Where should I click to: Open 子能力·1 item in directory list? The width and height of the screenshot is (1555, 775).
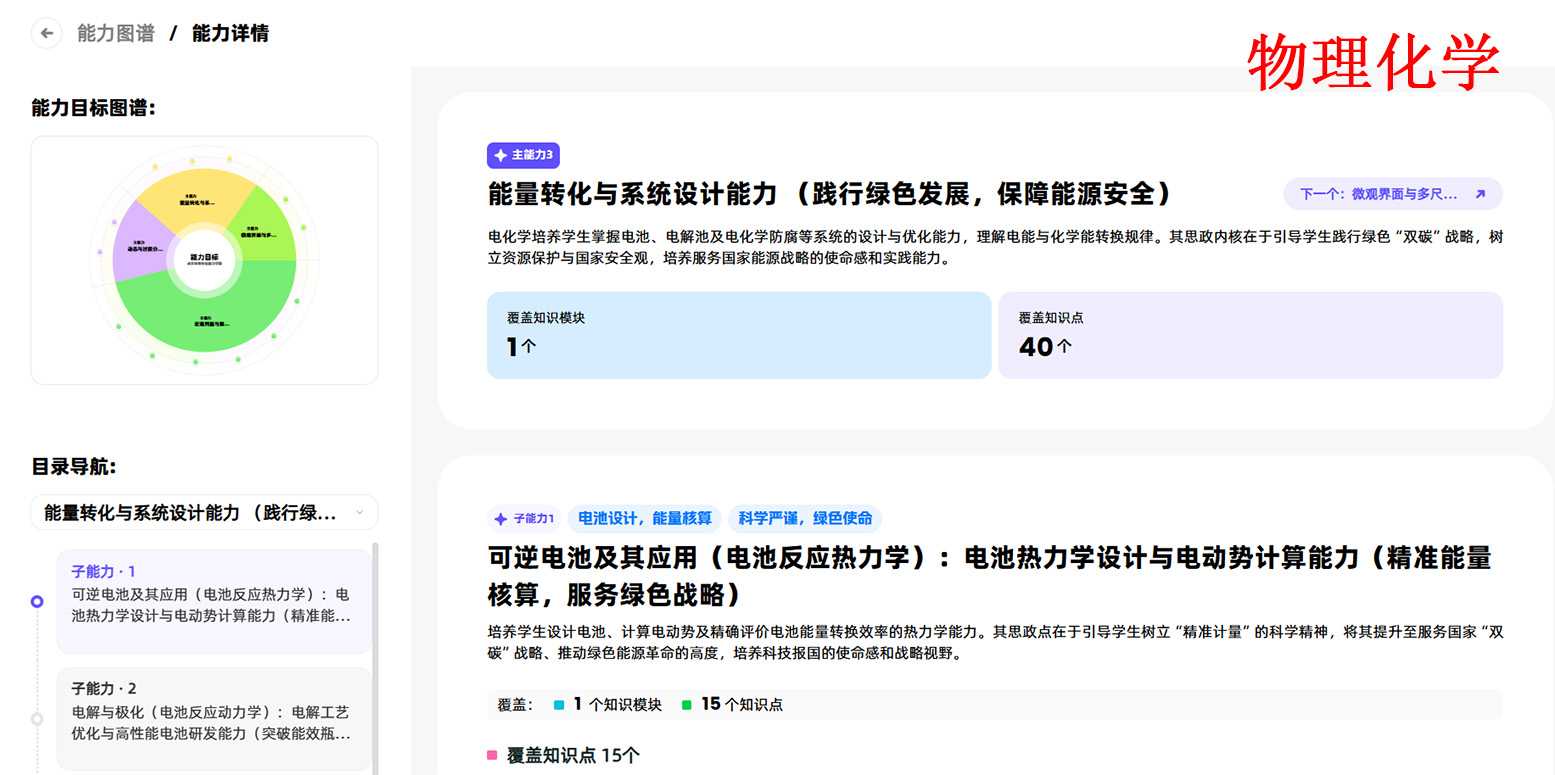213,601
